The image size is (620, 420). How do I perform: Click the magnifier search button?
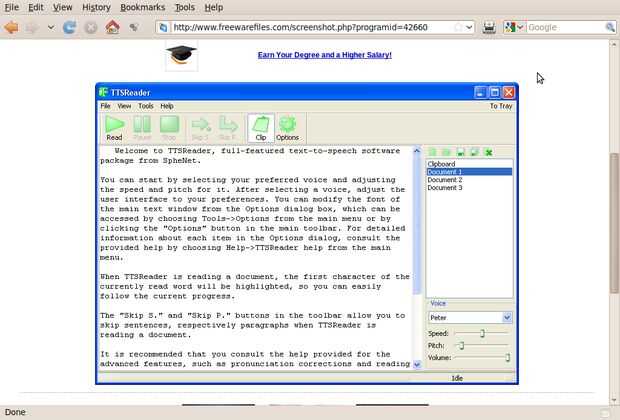click(x=610, y=27)
